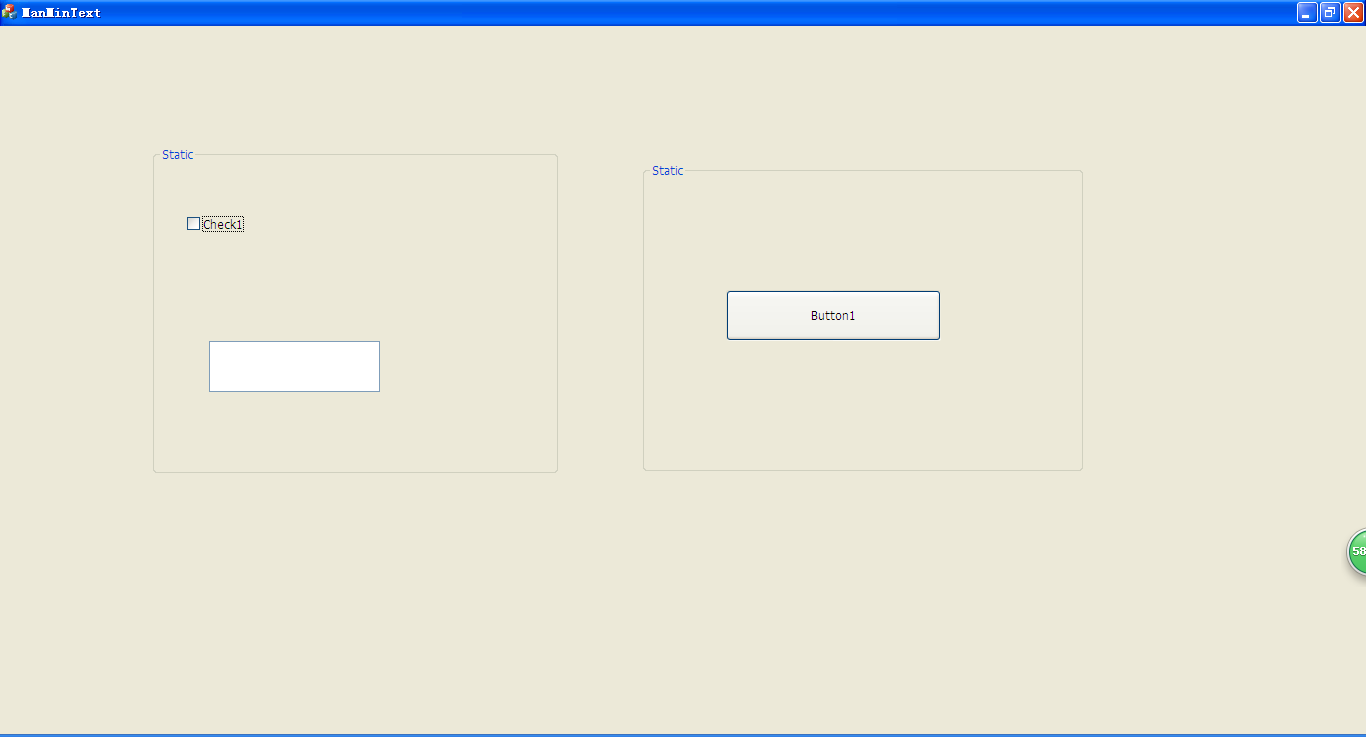Screen dimensions: 1366x737
Task: Focus the empty white text box
Action: coord(294,366)
